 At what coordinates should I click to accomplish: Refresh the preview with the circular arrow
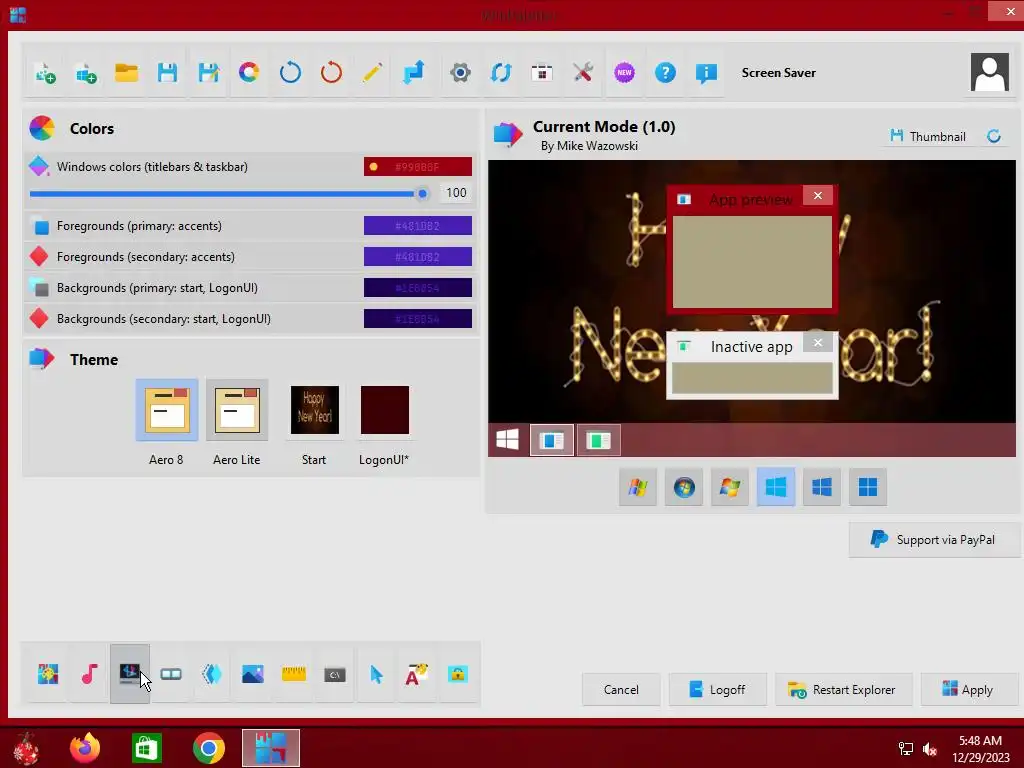(x=993, y=136)
